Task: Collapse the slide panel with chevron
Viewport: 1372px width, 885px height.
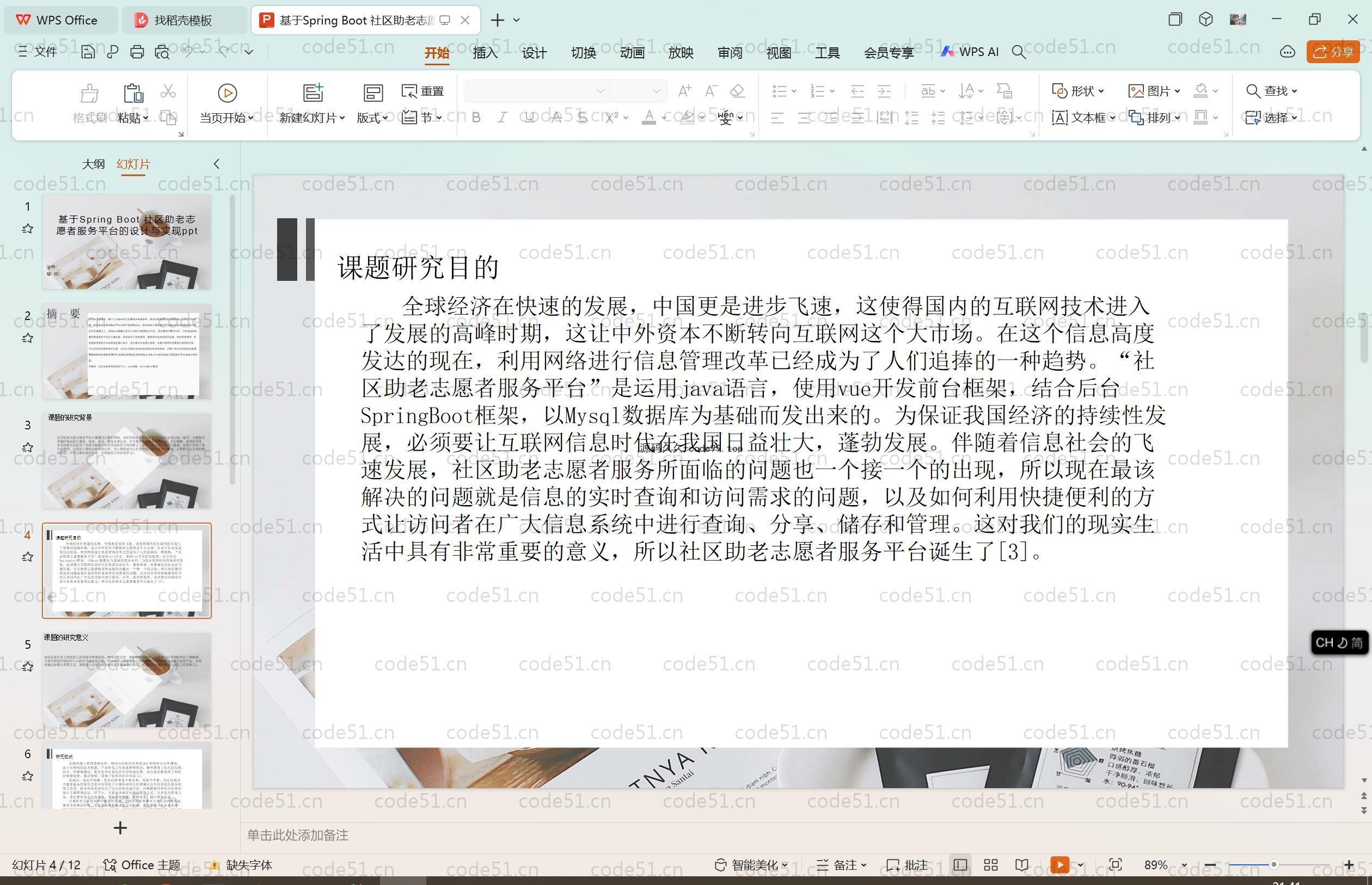Action: (x=217, y=164)
